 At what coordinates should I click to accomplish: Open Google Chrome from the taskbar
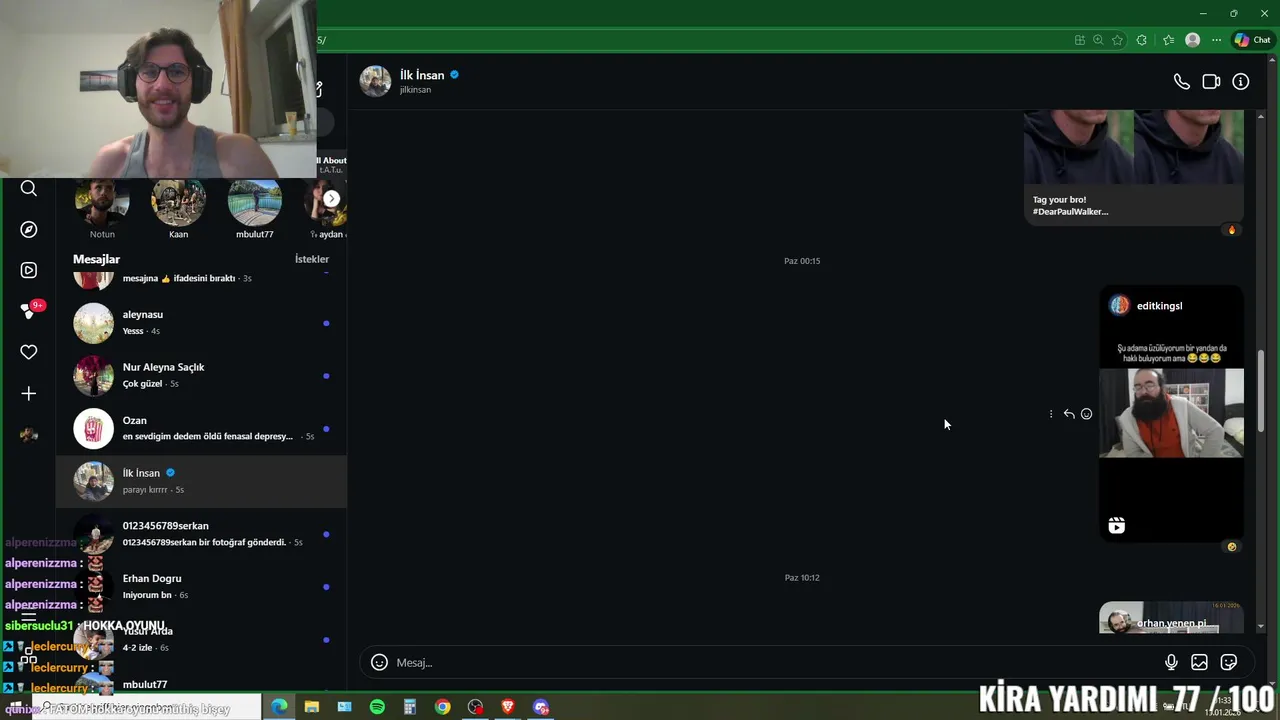click(x=442, y=707)
